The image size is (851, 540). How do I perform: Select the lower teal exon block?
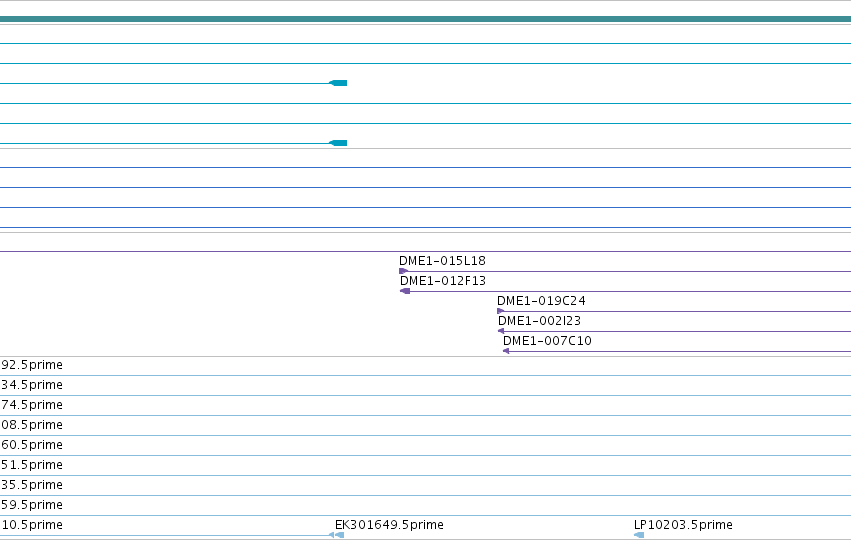pyautogui.click(x=338, y=143)
